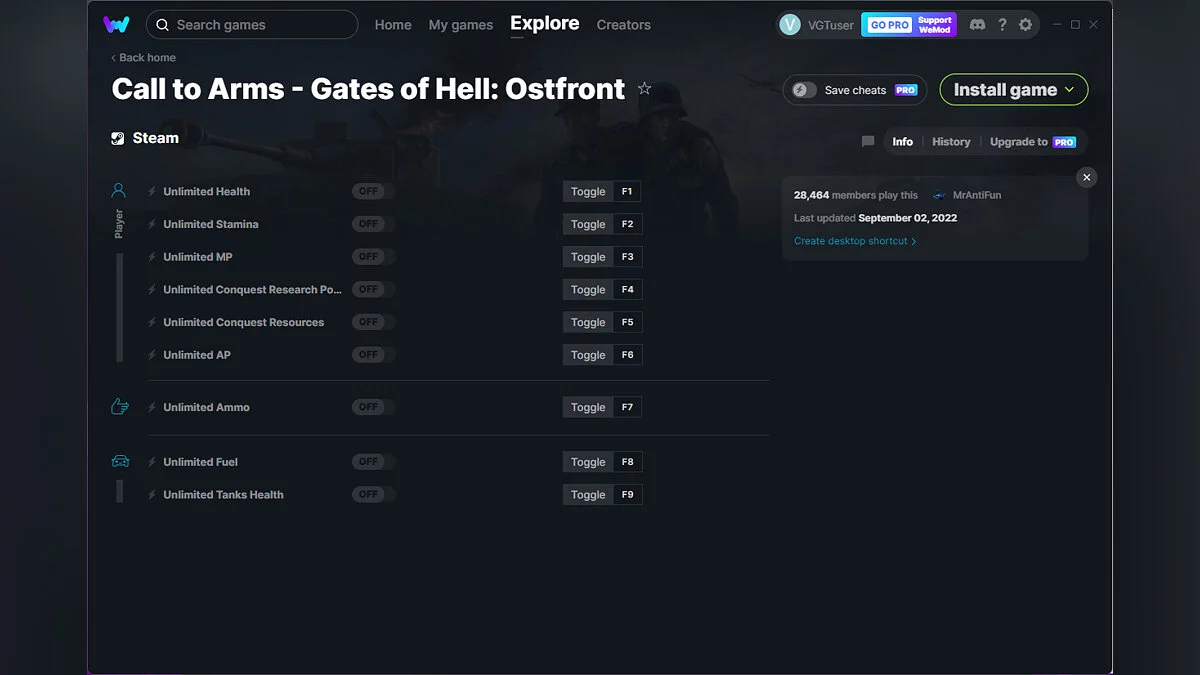Close the info panel with X
The width and height of the screenshot is (1200, 675).
pyautogui.click(x=1087, y=177)
